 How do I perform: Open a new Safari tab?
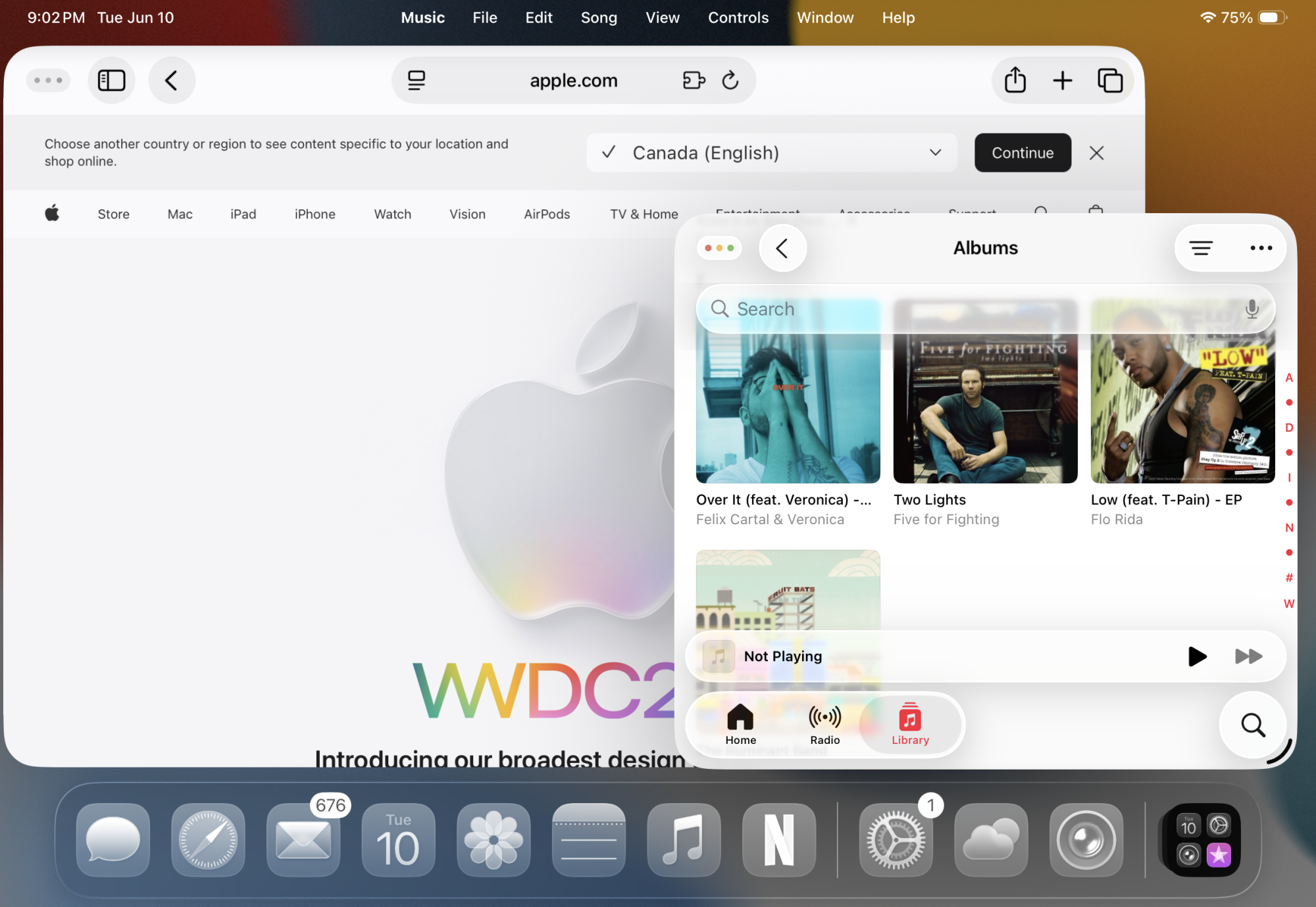coord(1063,80)
